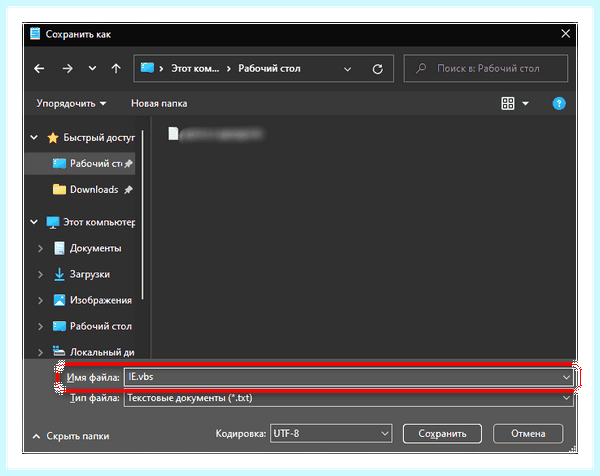This screenshot has height=476, width=600.
Task: Open view options dropdown arrow
Action: click(525, 103)
